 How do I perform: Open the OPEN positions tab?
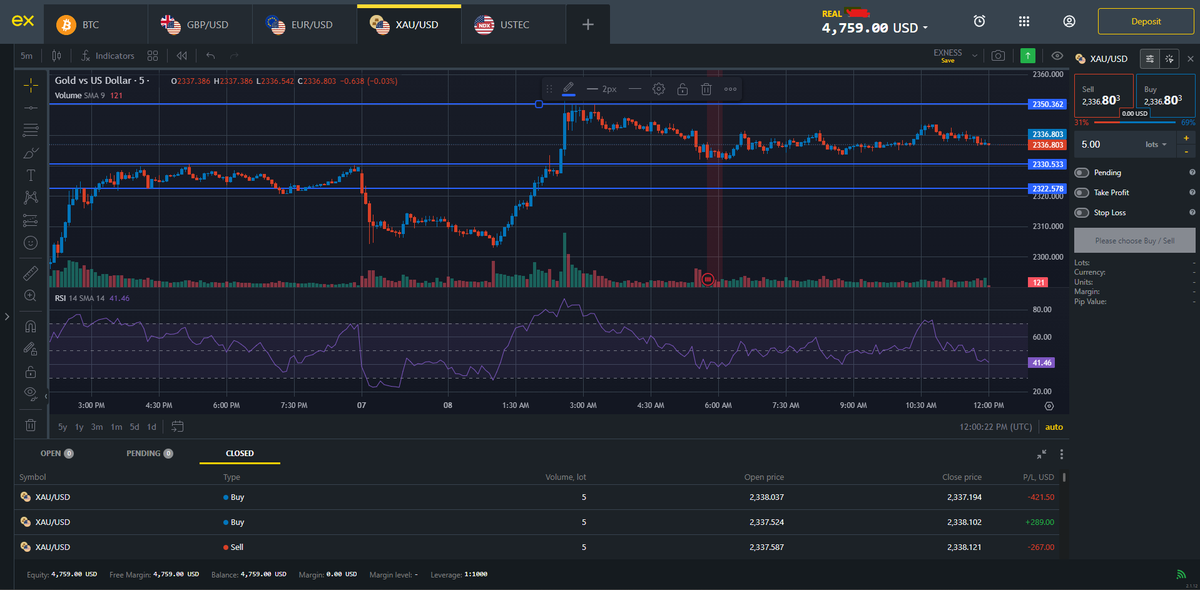pyautogui.click(x=57, y=453)
